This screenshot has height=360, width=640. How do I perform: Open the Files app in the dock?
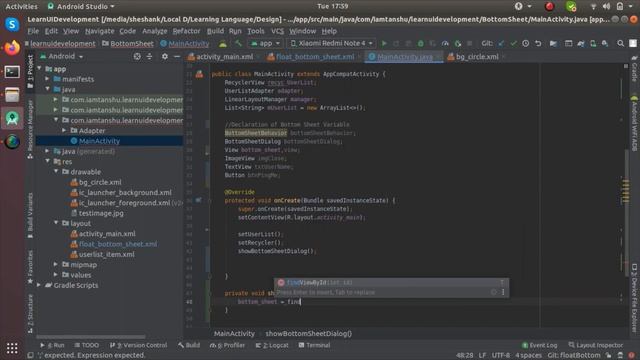(x=12, y=95)
